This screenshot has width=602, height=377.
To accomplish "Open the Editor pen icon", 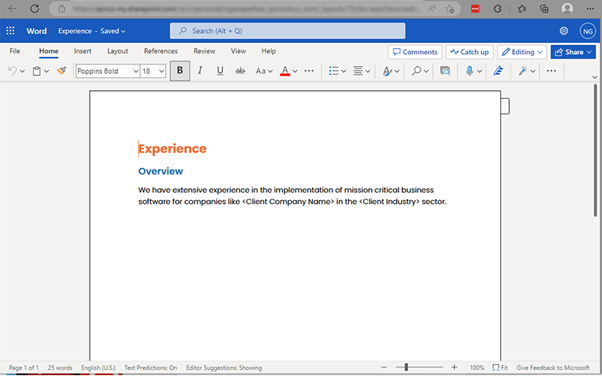I will [498, 71].
